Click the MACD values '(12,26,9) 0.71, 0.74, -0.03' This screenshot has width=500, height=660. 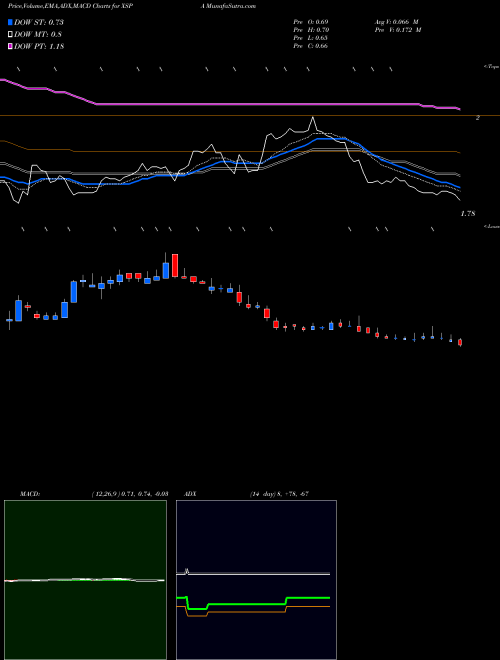129,493
